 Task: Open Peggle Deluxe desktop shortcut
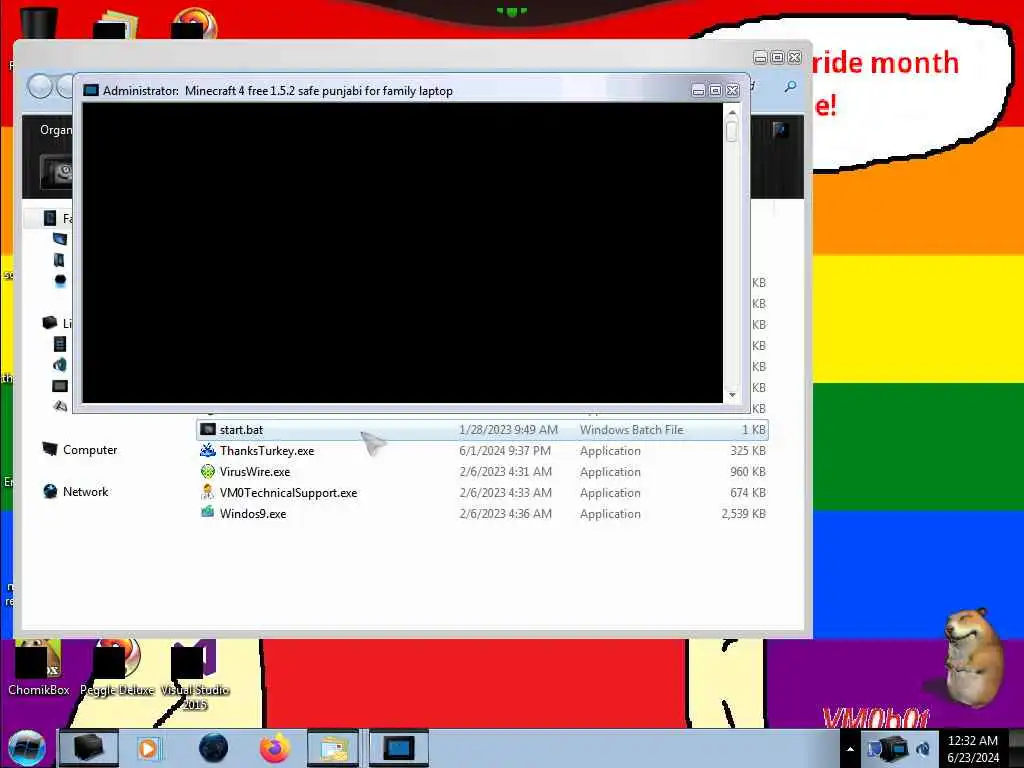tap(118, 668)
